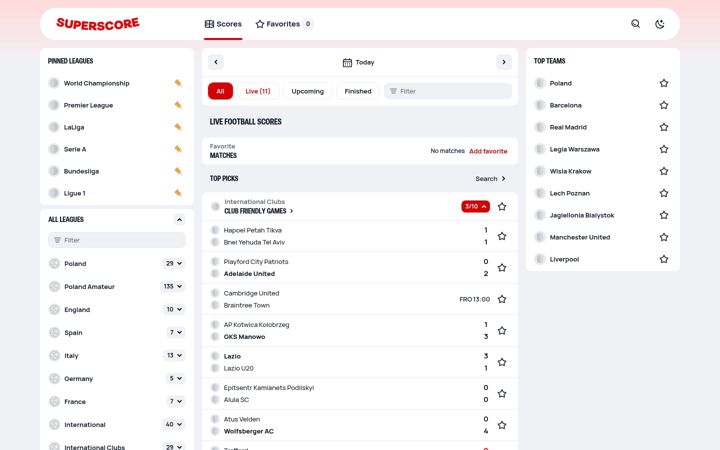Favorite Wisla Krakow star icon

tap(664, 171)
